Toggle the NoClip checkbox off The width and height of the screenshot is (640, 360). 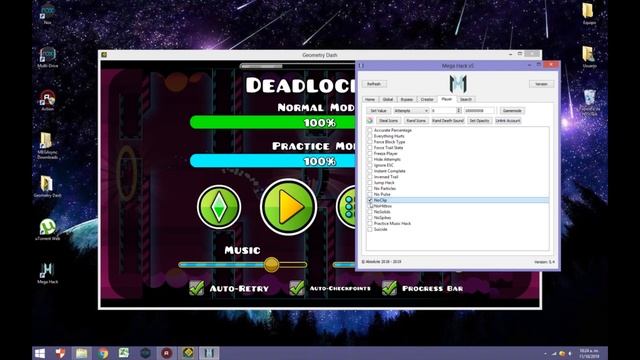coord(370,200)
